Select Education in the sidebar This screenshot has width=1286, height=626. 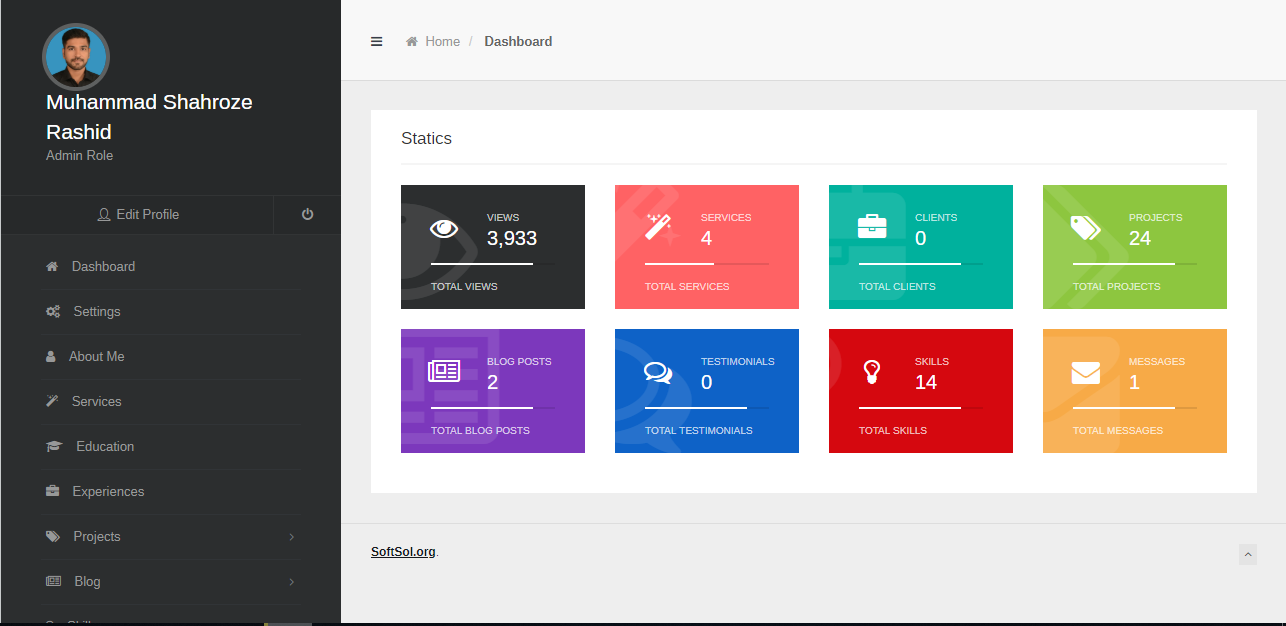pyautogui.click(x=104, y=447)
